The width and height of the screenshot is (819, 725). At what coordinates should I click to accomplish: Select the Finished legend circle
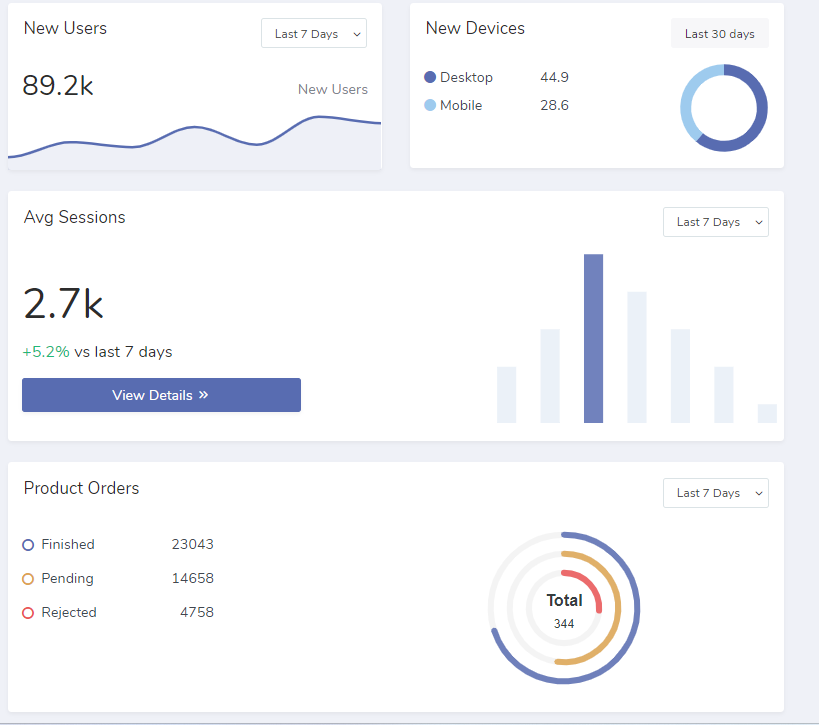point(28,545)
